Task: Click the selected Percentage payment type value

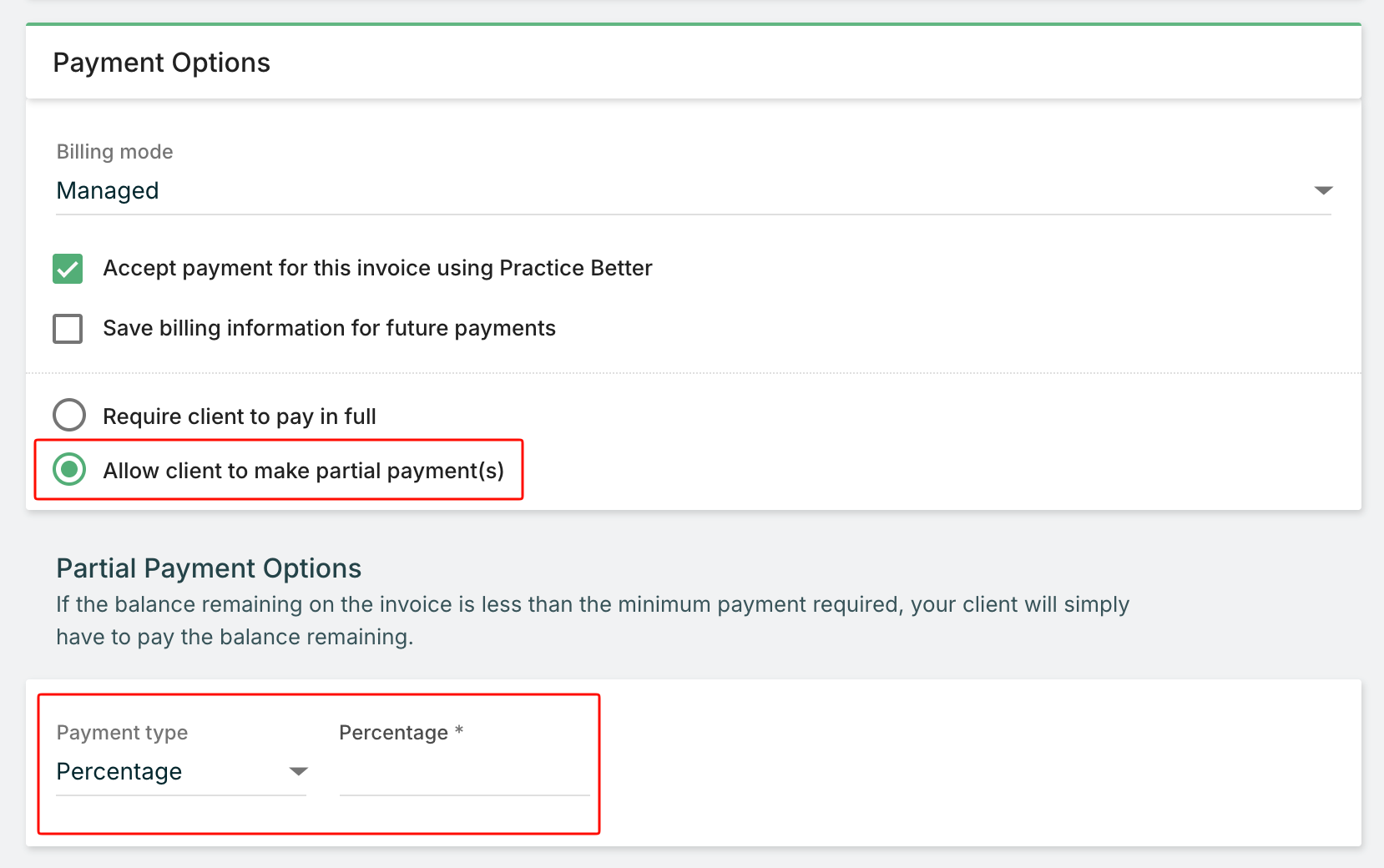Action: pyautogui.click(x=119, y=772)
